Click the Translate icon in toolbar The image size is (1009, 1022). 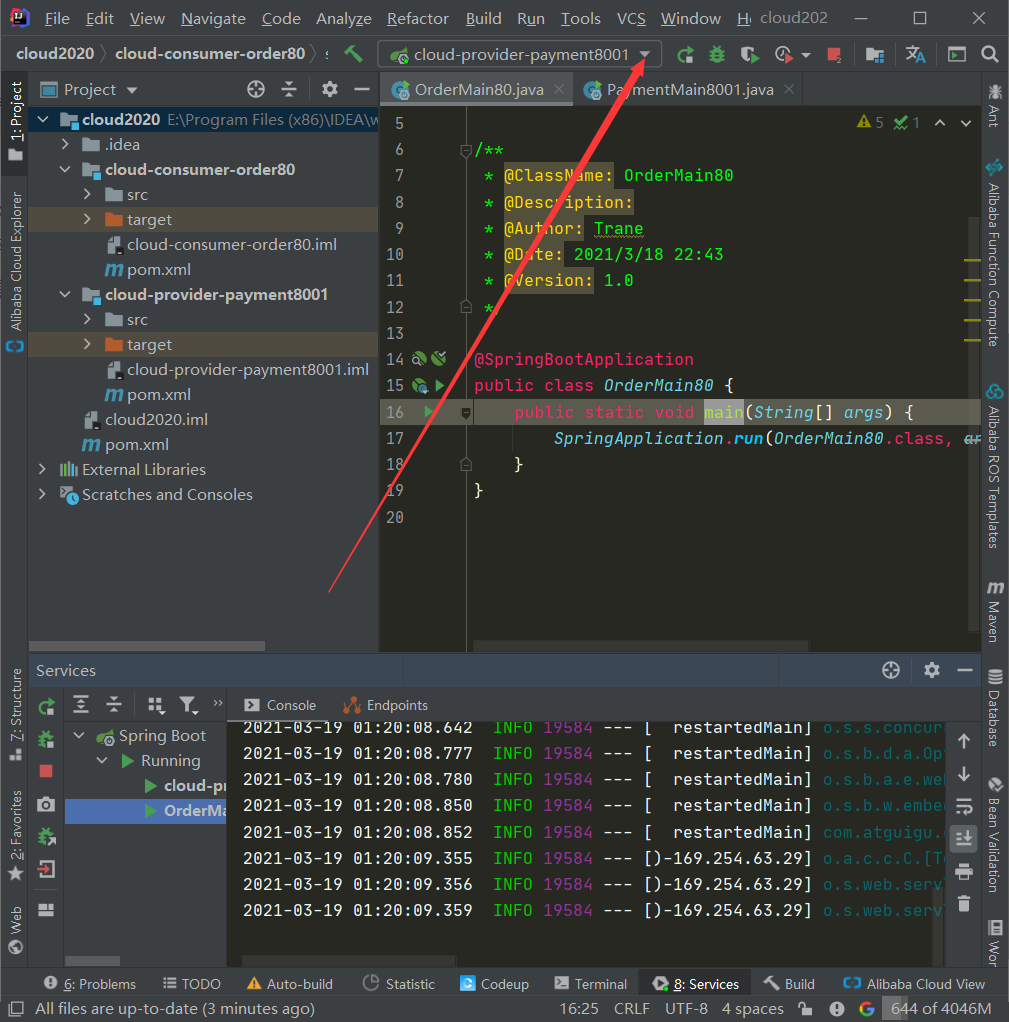(x=915, y=55)
